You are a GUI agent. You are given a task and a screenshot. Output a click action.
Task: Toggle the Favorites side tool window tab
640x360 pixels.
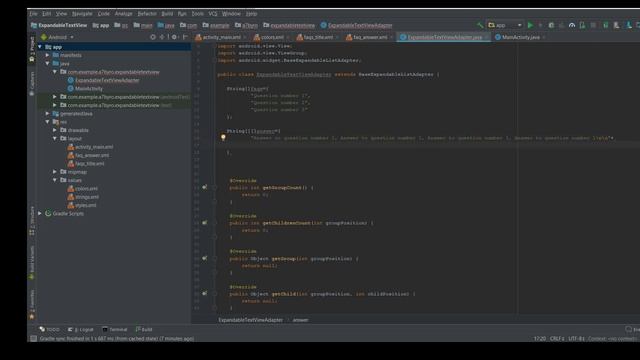32,305
